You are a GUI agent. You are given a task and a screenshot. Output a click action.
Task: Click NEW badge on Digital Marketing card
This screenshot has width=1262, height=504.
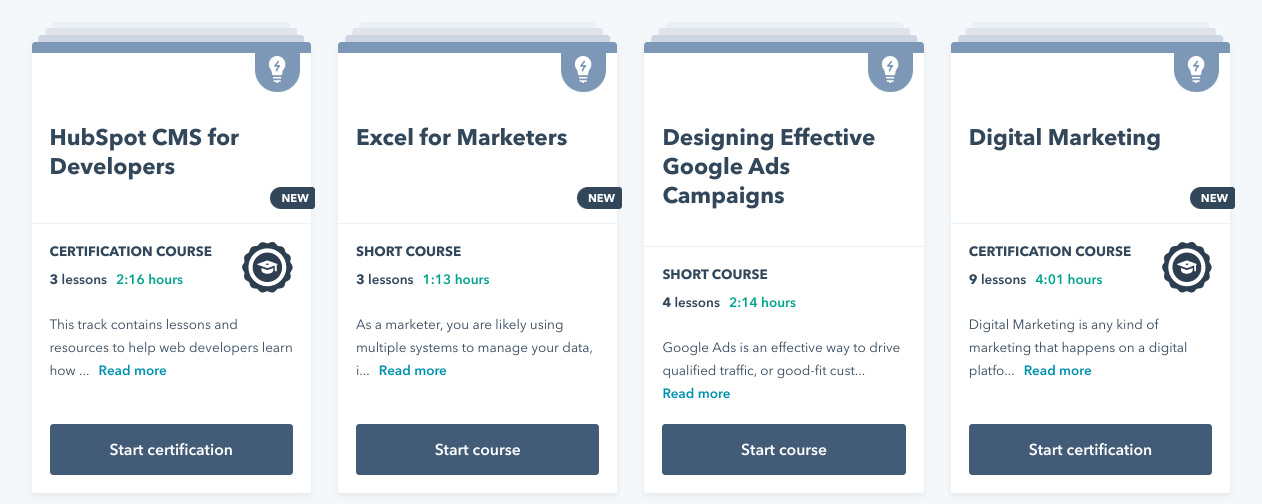click(1213, 198)
